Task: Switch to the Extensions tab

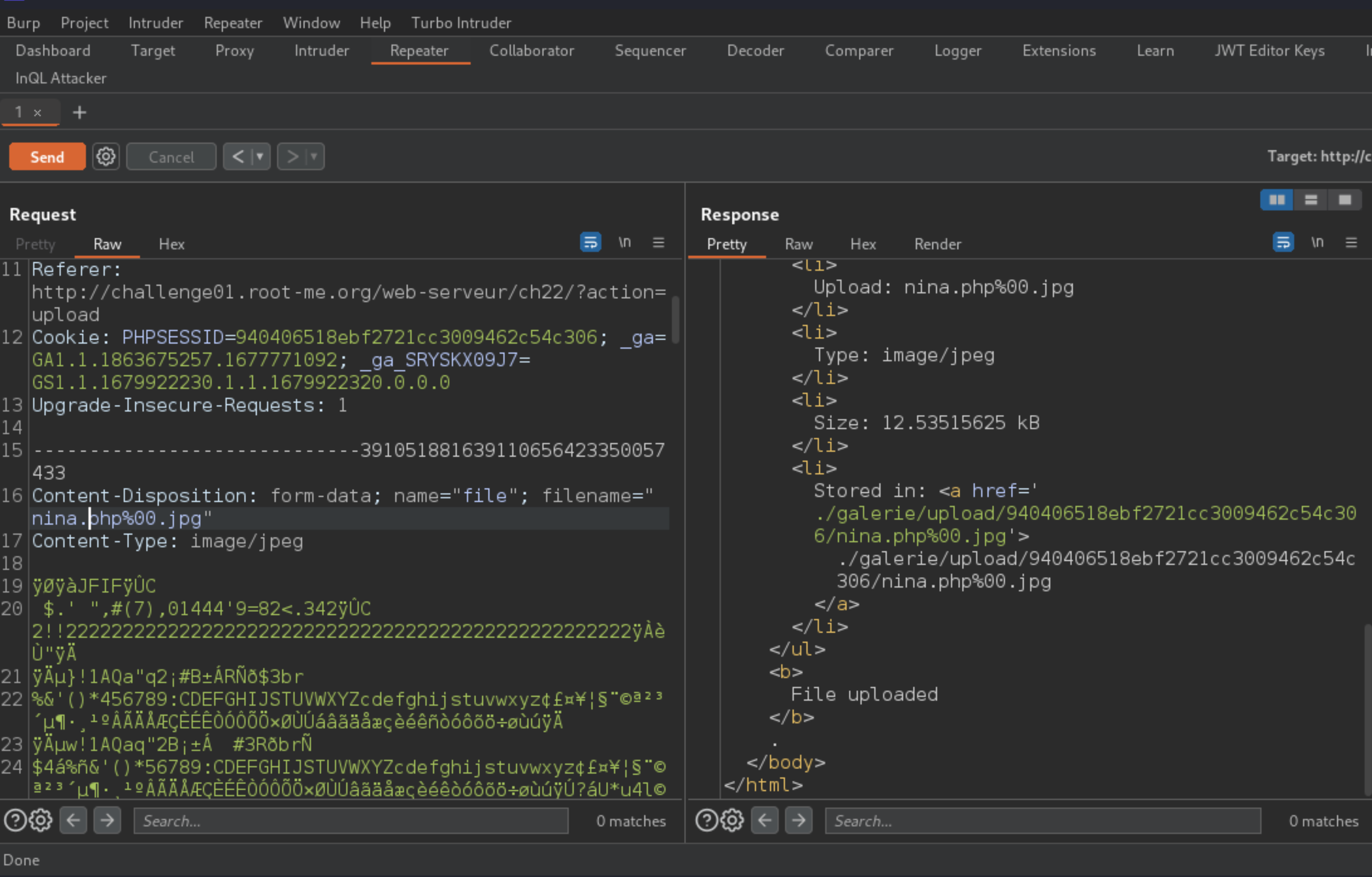Action: pyautogui.click(x=1059, y=51)
